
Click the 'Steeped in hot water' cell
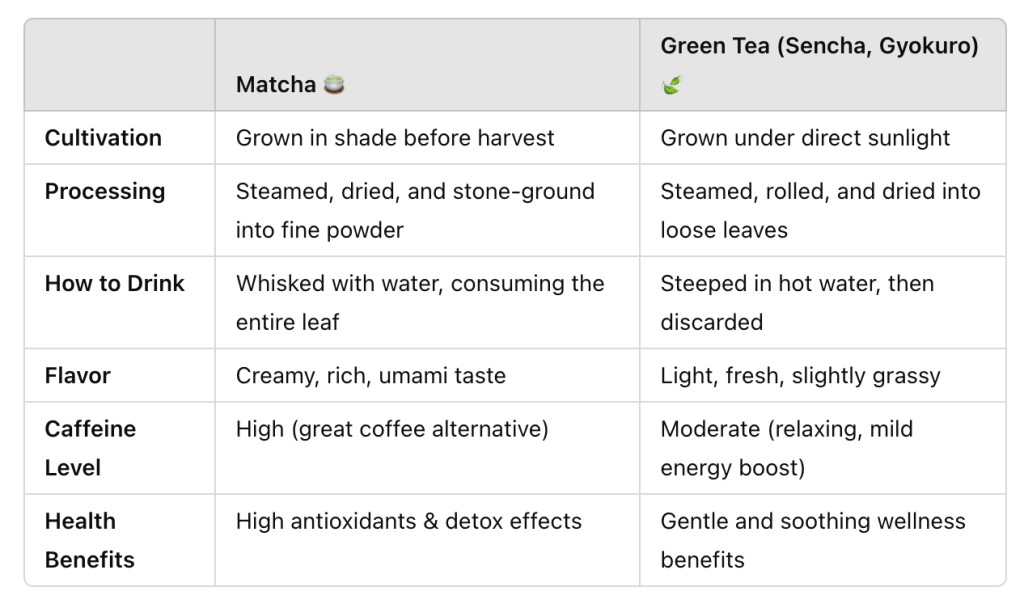click(797, 302)
